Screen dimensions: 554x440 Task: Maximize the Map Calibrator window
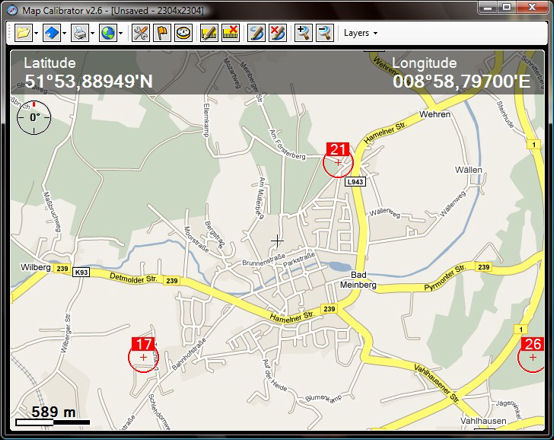coord(507,7)
